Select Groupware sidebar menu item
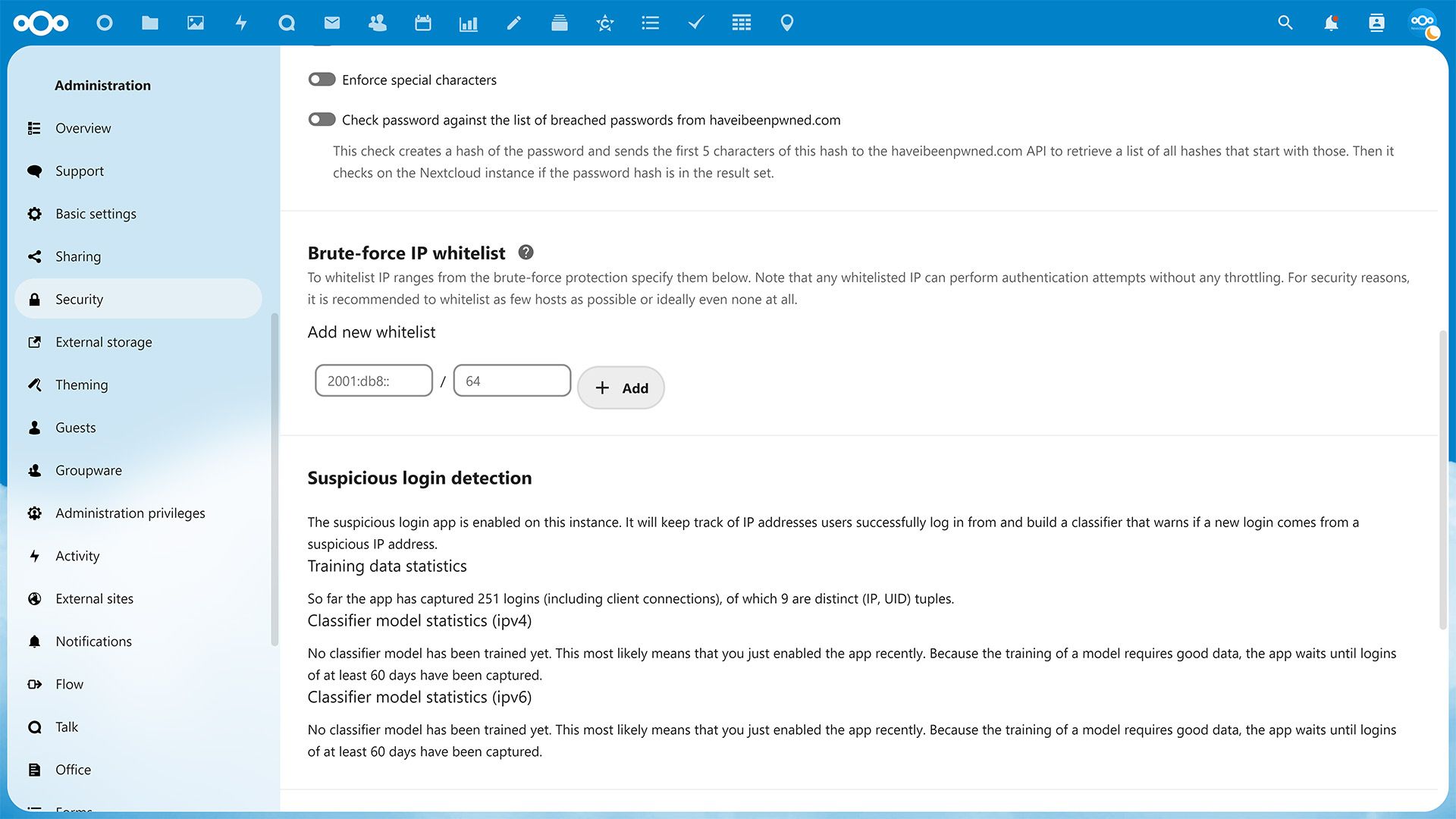The image size is (1456, 819). pyautogui.click(x=88, y=470)
